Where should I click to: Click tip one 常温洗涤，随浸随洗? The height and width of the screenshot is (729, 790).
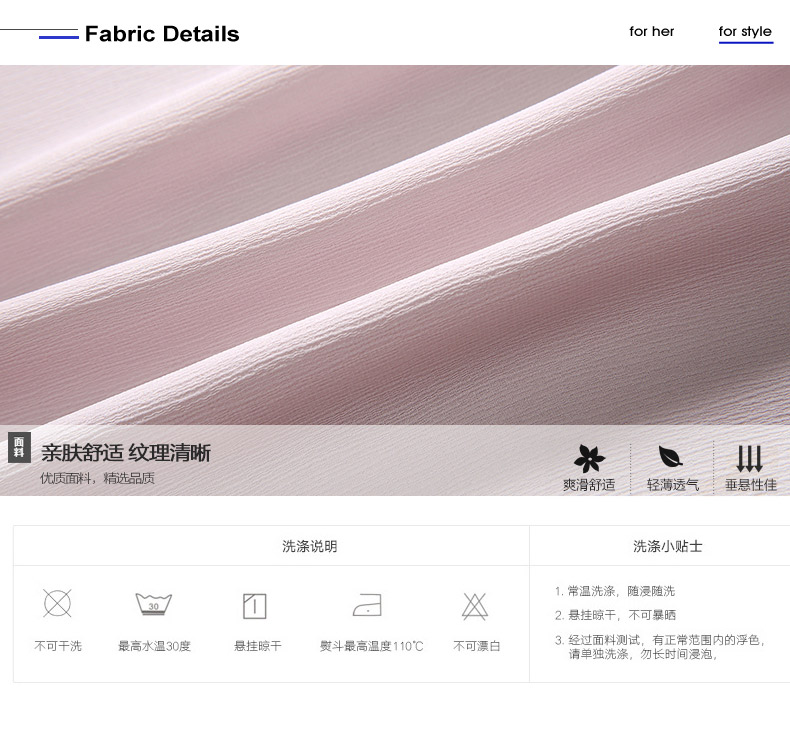(x=620, y=591)
